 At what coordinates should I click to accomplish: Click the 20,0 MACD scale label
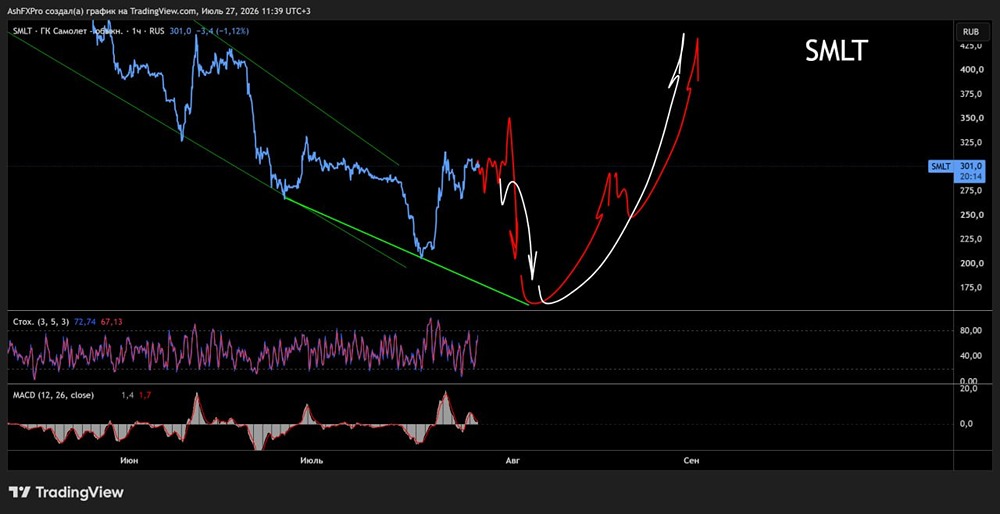click(969, 389)
